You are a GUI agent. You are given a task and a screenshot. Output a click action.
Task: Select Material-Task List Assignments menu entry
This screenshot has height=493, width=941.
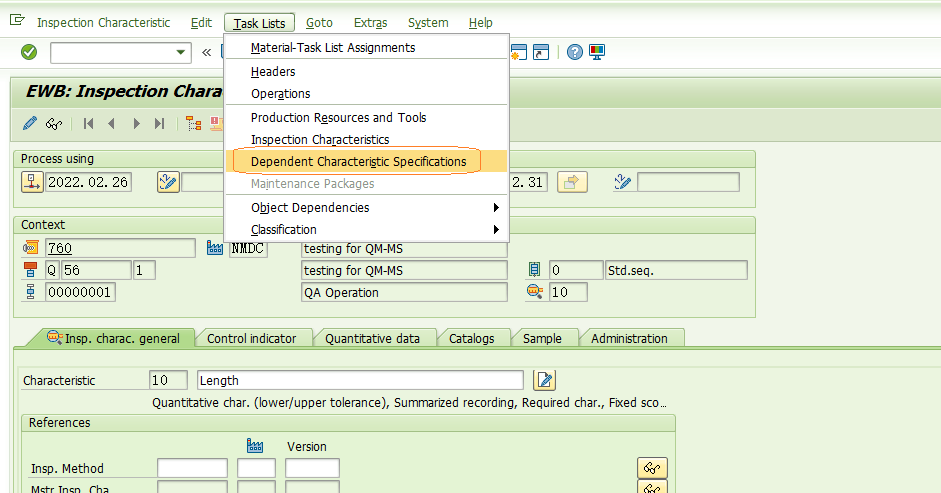tap(367, 47)
